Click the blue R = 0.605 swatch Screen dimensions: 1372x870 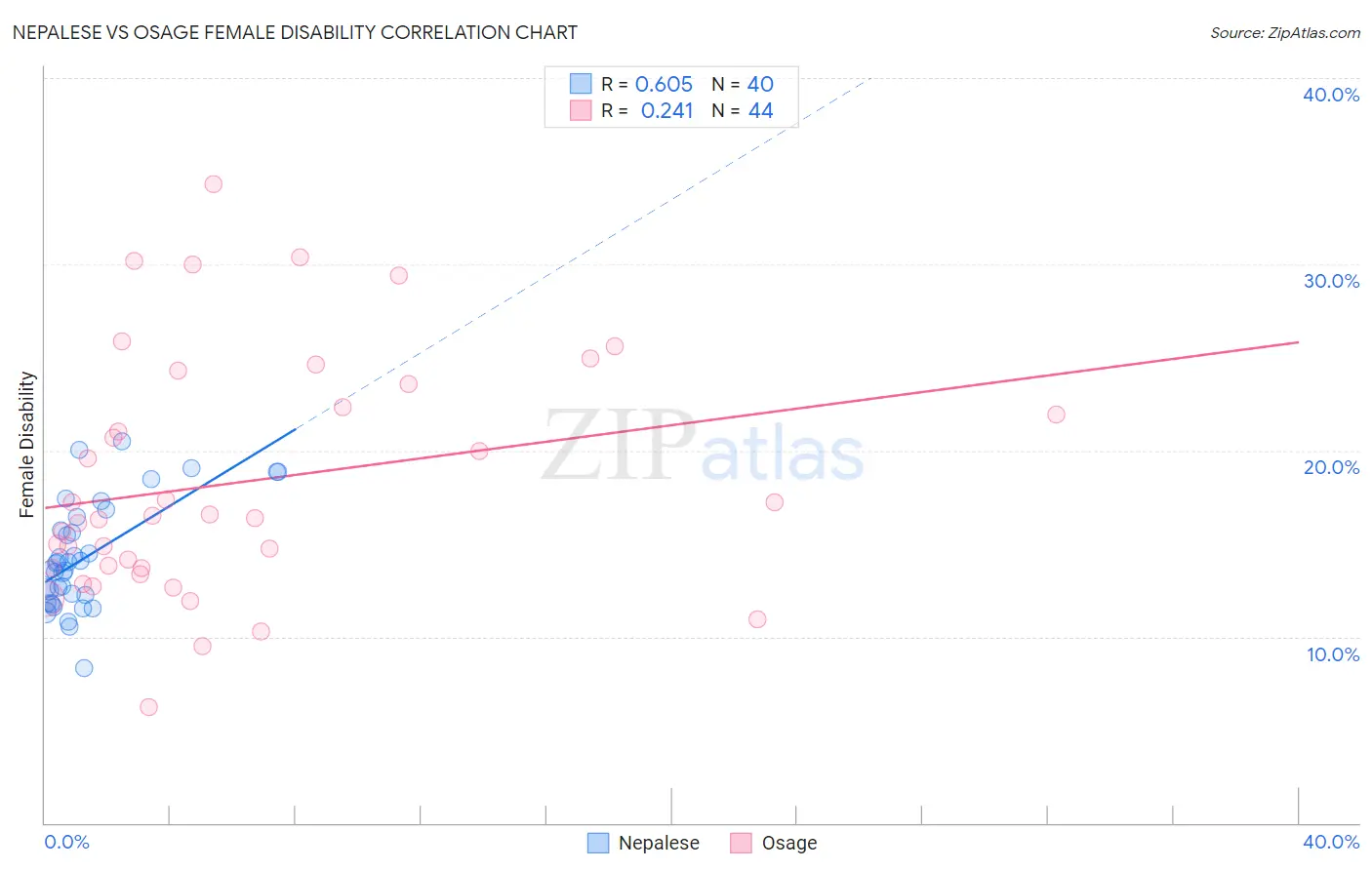581,84
